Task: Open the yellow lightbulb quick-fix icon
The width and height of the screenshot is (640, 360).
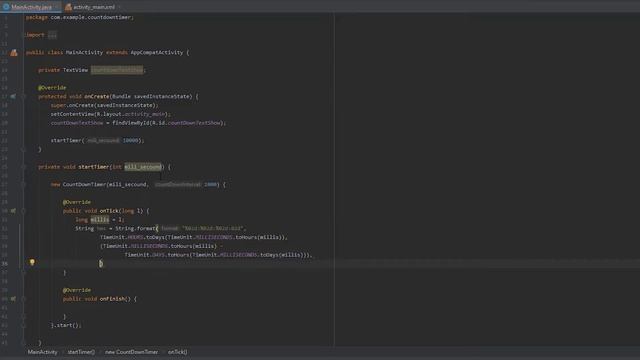Action: click(x=32, y=262)
